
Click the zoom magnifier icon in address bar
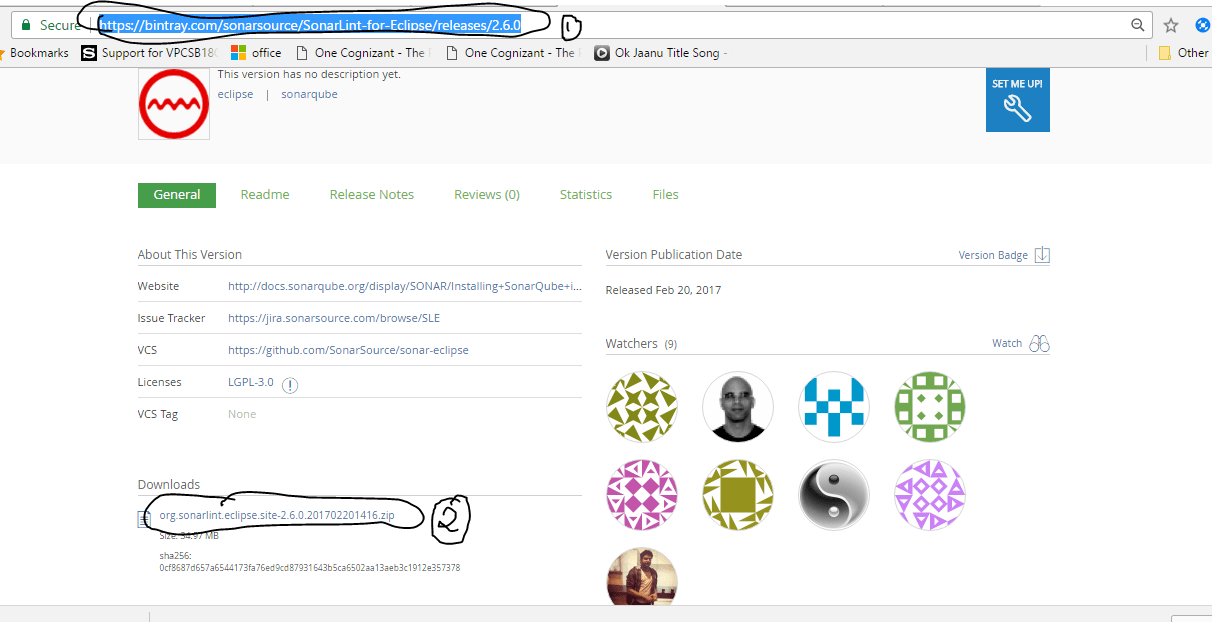1138,25
